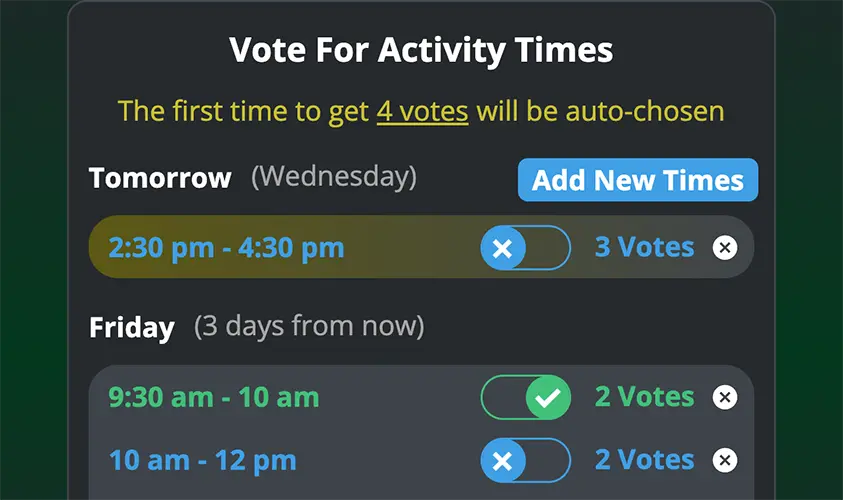Toggle vote on for 10 am - 12 pm
Screen dimensions: 843x500
525,460
